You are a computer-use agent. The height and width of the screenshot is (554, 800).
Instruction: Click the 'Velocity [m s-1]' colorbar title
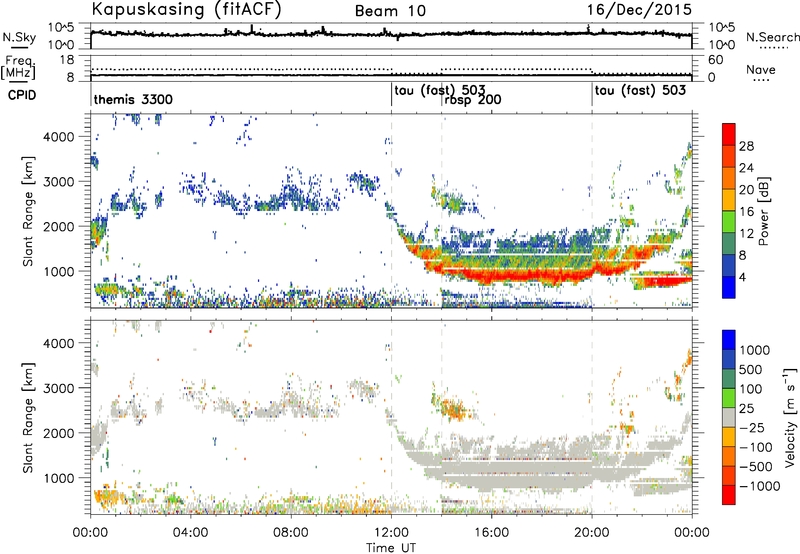point(790,417)
